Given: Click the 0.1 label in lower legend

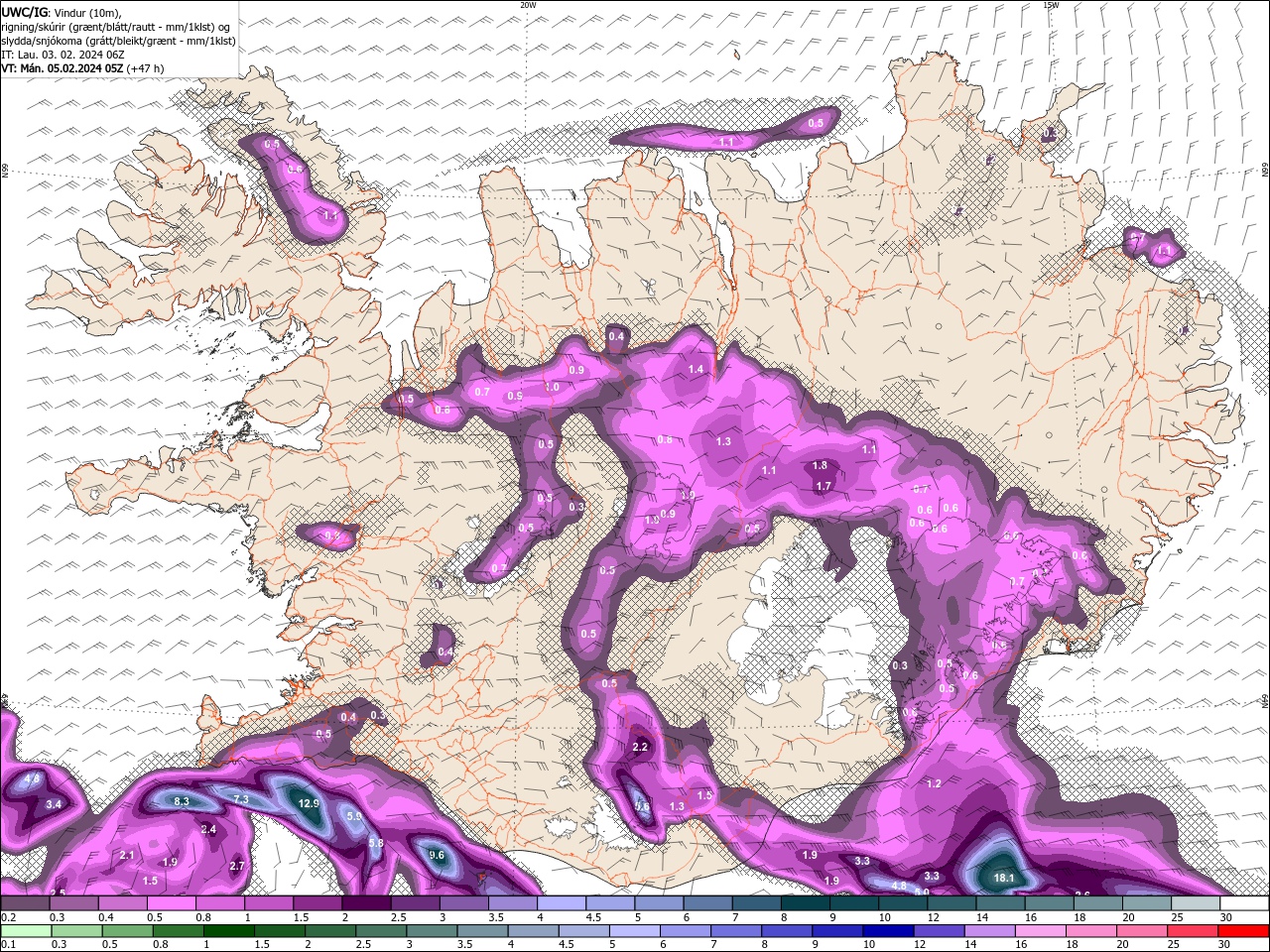Looking at the screenshot, I should (x=9, y=945).
